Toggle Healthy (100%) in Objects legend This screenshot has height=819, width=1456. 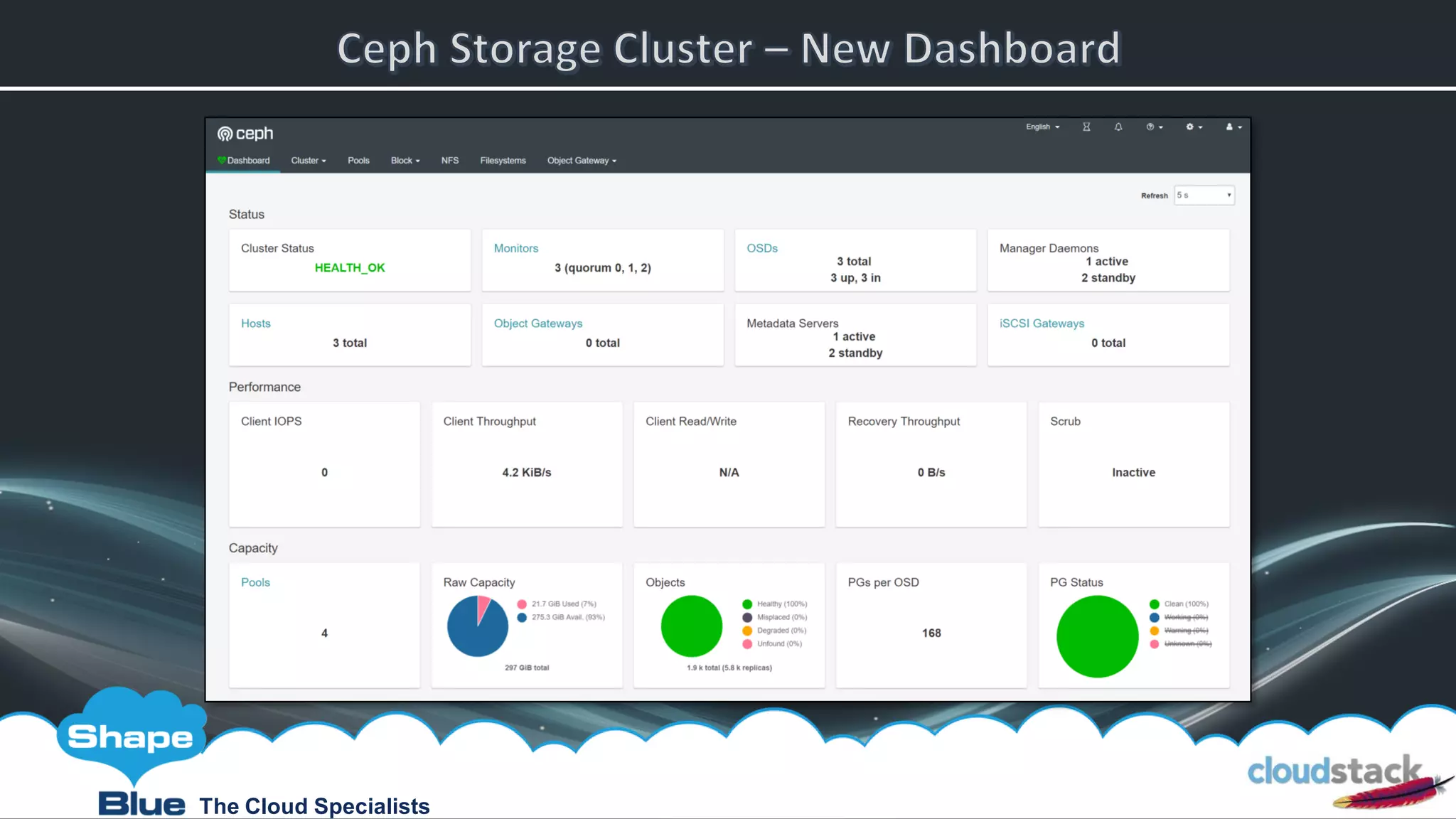tap(781, 604)
